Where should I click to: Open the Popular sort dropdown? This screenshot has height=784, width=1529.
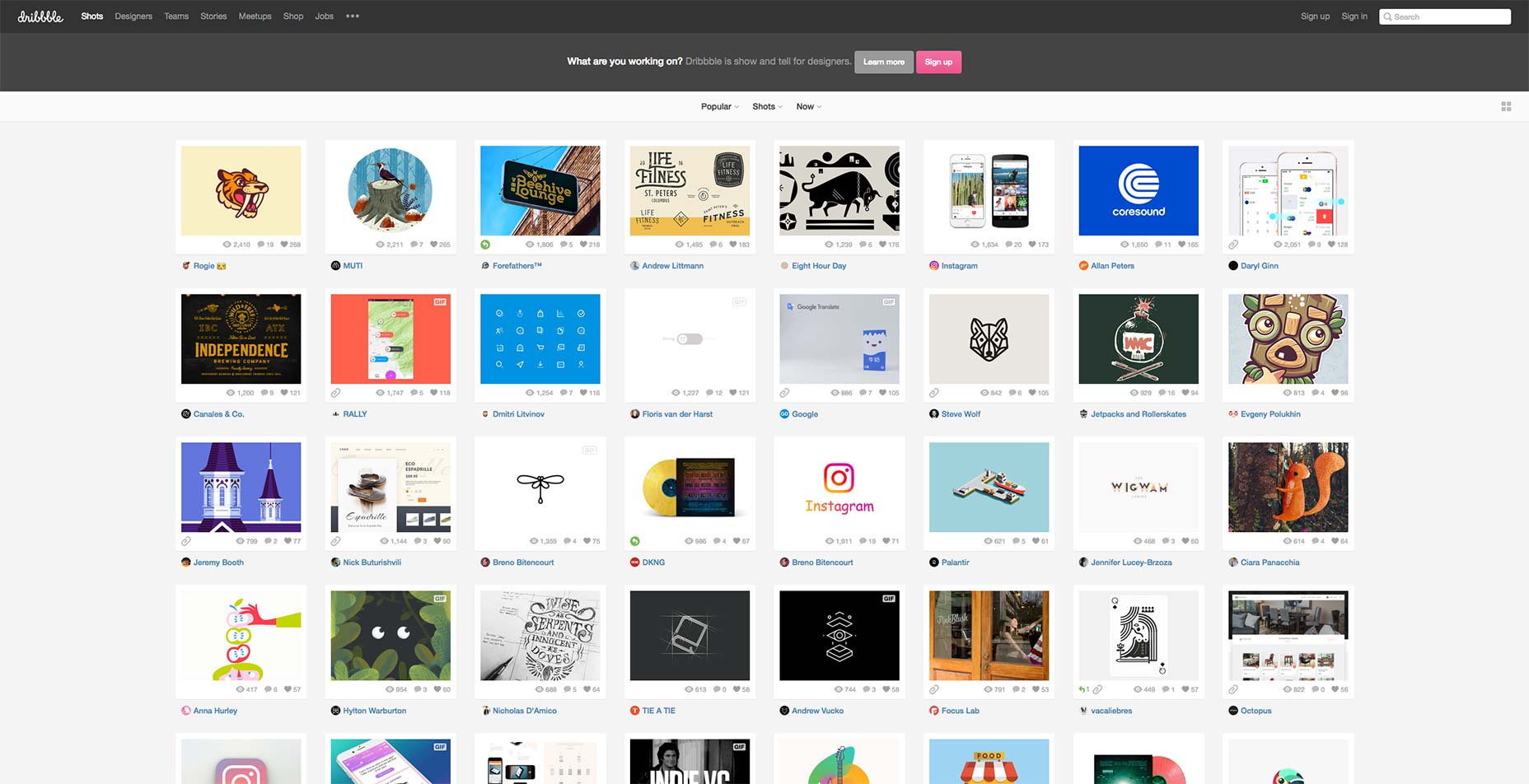click(720, 106)
